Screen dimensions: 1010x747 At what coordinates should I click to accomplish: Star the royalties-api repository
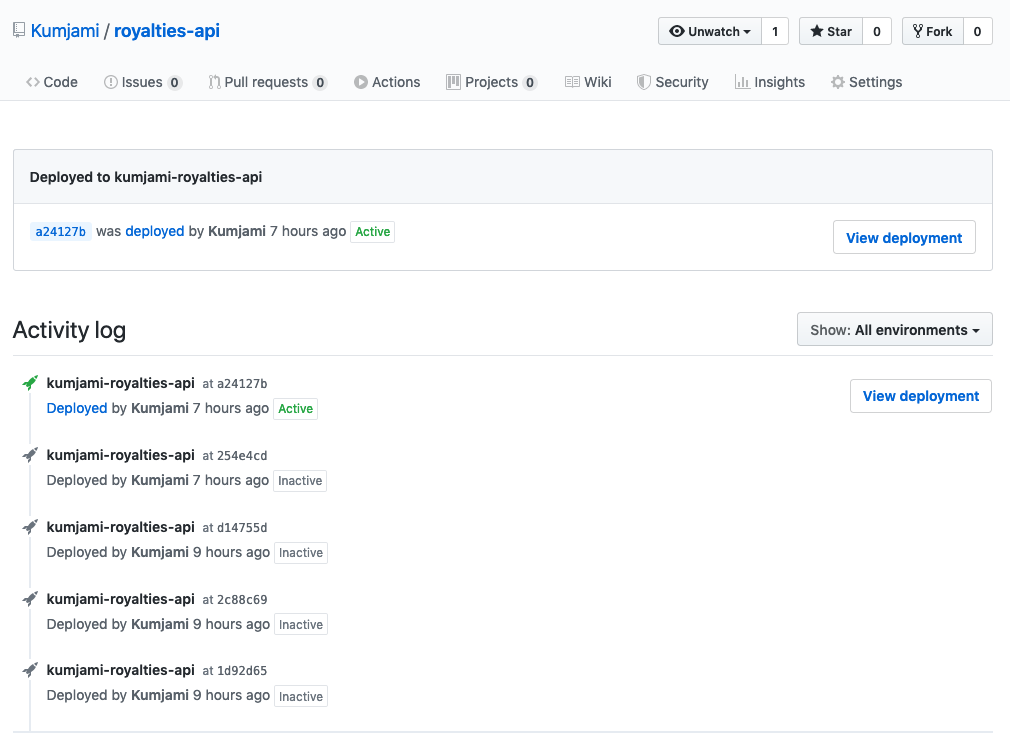[830, 31]
